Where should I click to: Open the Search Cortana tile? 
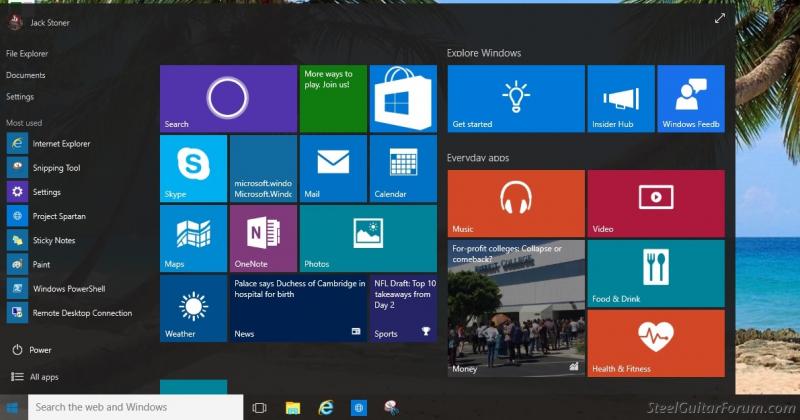pyautogui.click(x=228, y=98)
